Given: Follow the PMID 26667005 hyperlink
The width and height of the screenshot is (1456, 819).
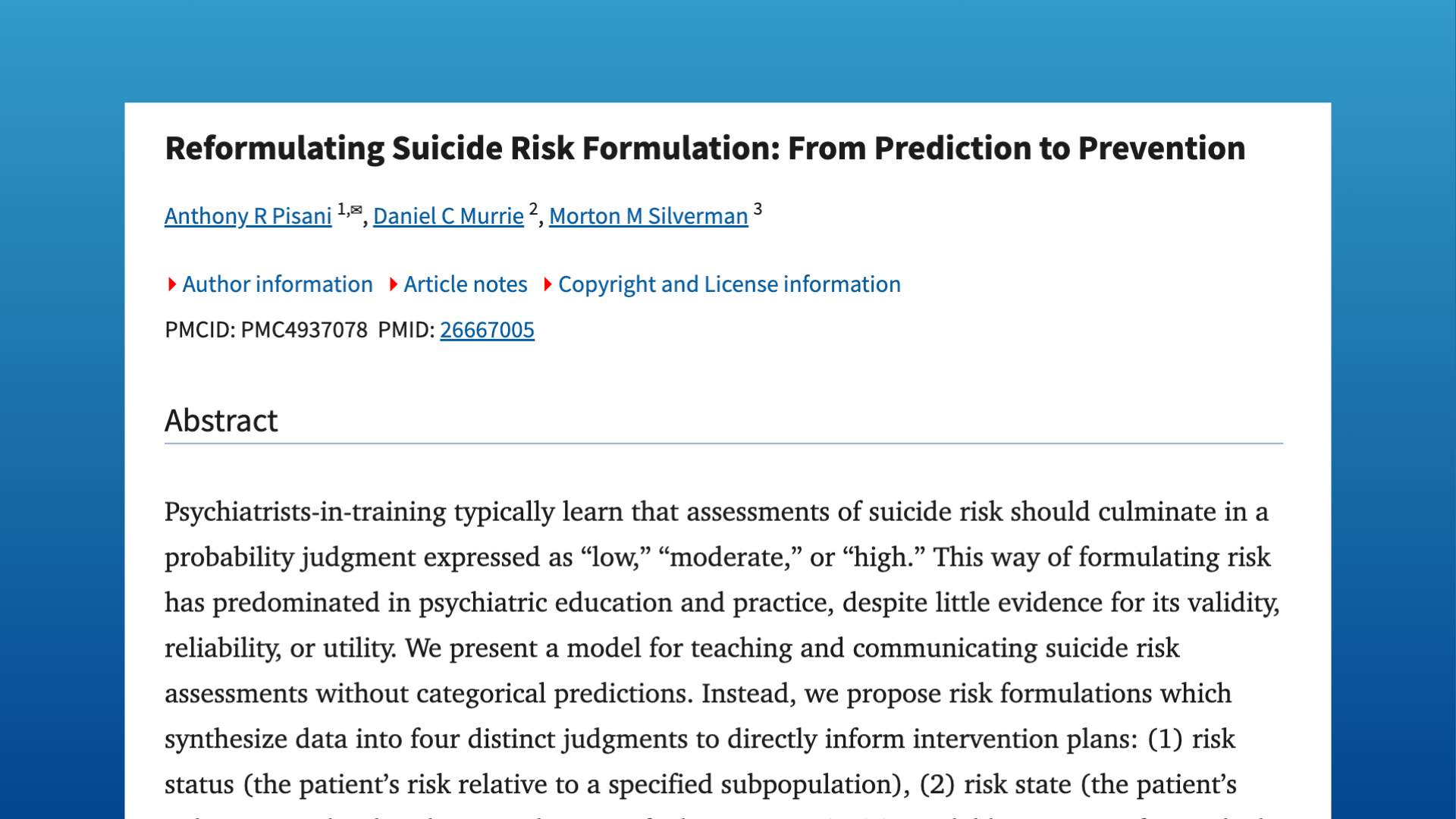Looking at the screenshot, I should coord(488,330).
